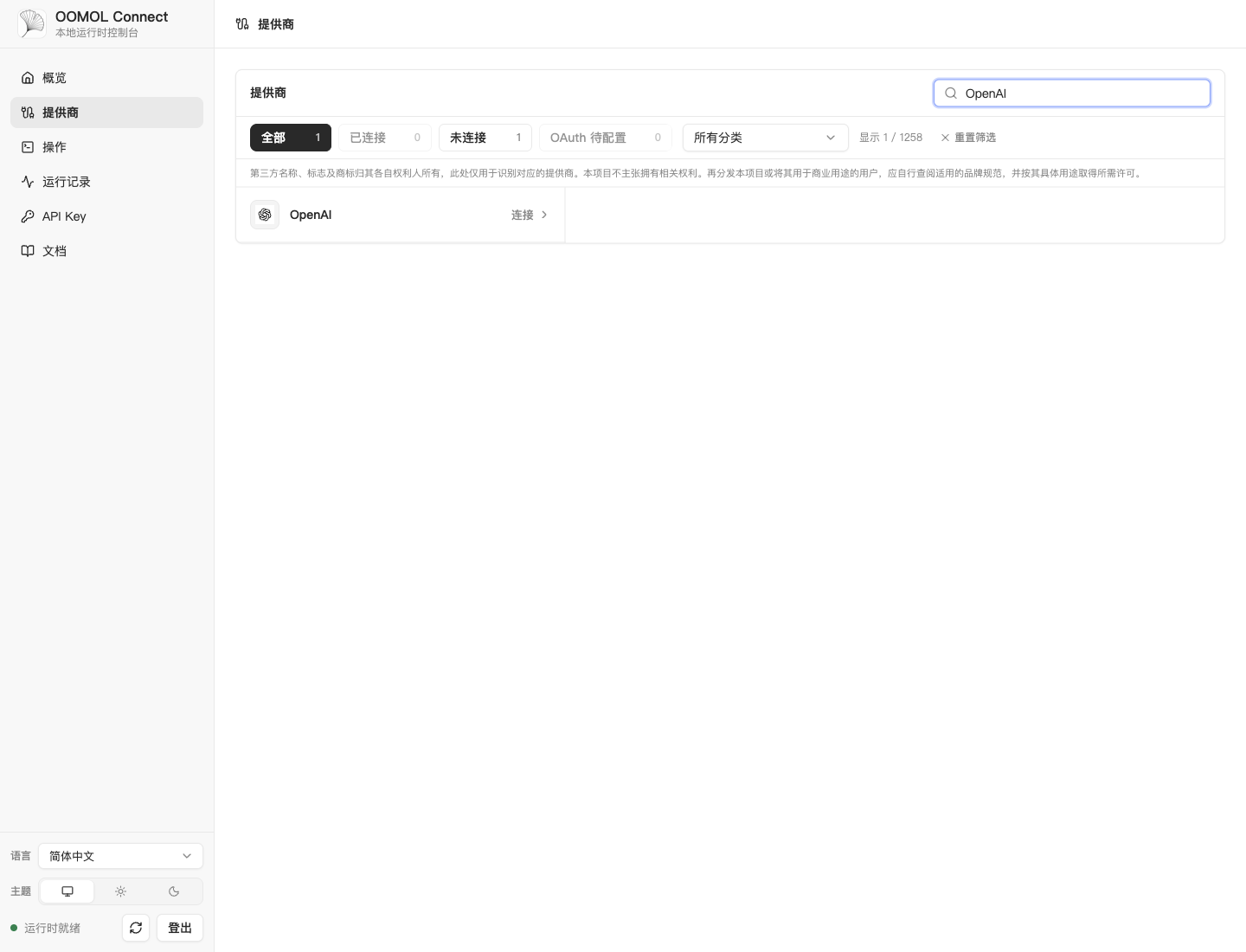Click the OpenAI provider name
The width and height of the screenshot is (1246, 952).
coord(311,215)
